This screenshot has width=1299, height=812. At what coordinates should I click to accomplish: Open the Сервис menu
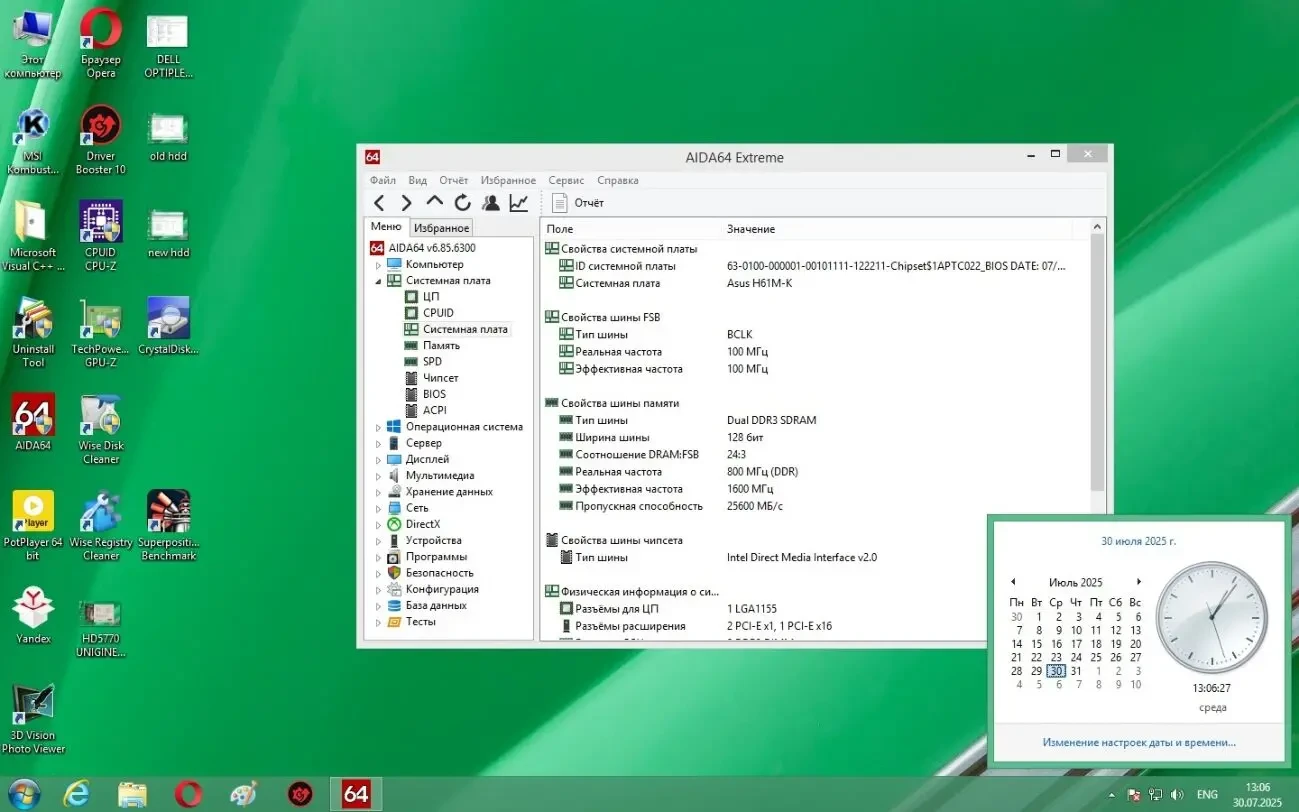[x=566, y=181]
